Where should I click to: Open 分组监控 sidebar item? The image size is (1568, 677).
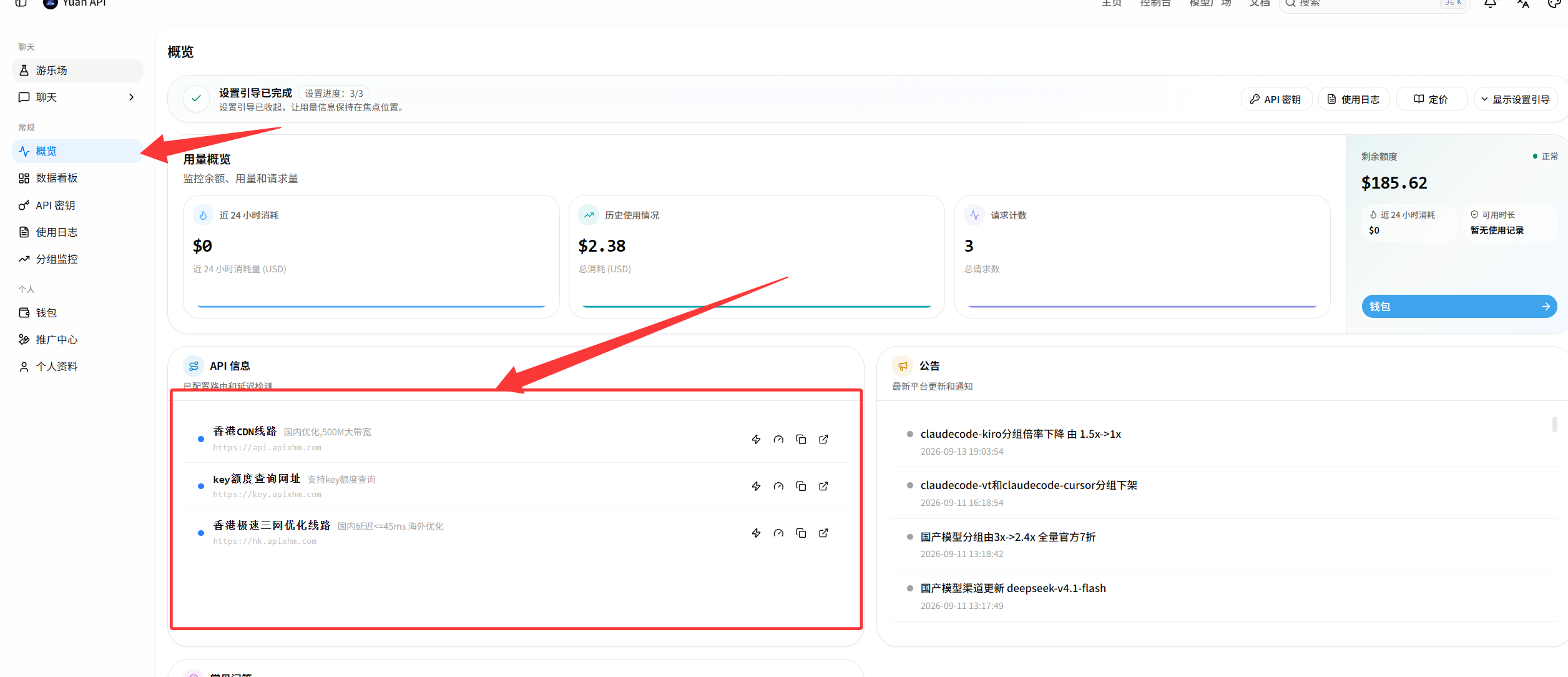(x=77, y=259)
